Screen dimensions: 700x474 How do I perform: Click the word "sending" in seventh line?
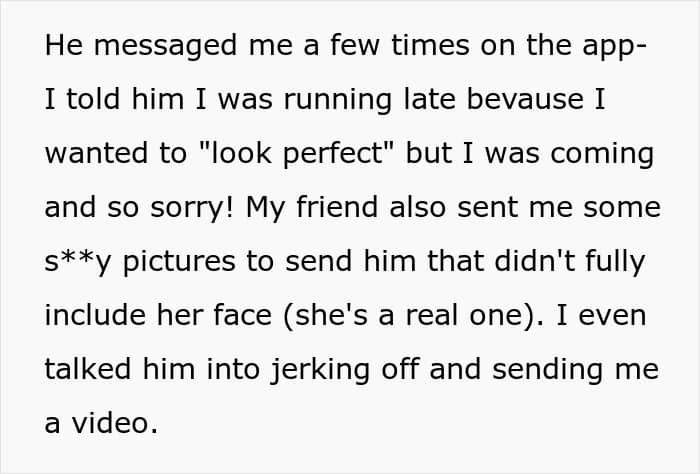pos(549,371)
